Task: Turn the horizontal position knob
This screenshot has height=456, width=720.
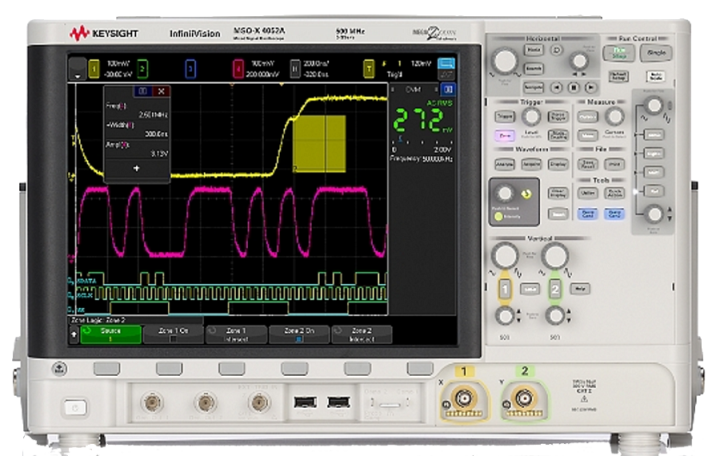Action: point(579,61)
